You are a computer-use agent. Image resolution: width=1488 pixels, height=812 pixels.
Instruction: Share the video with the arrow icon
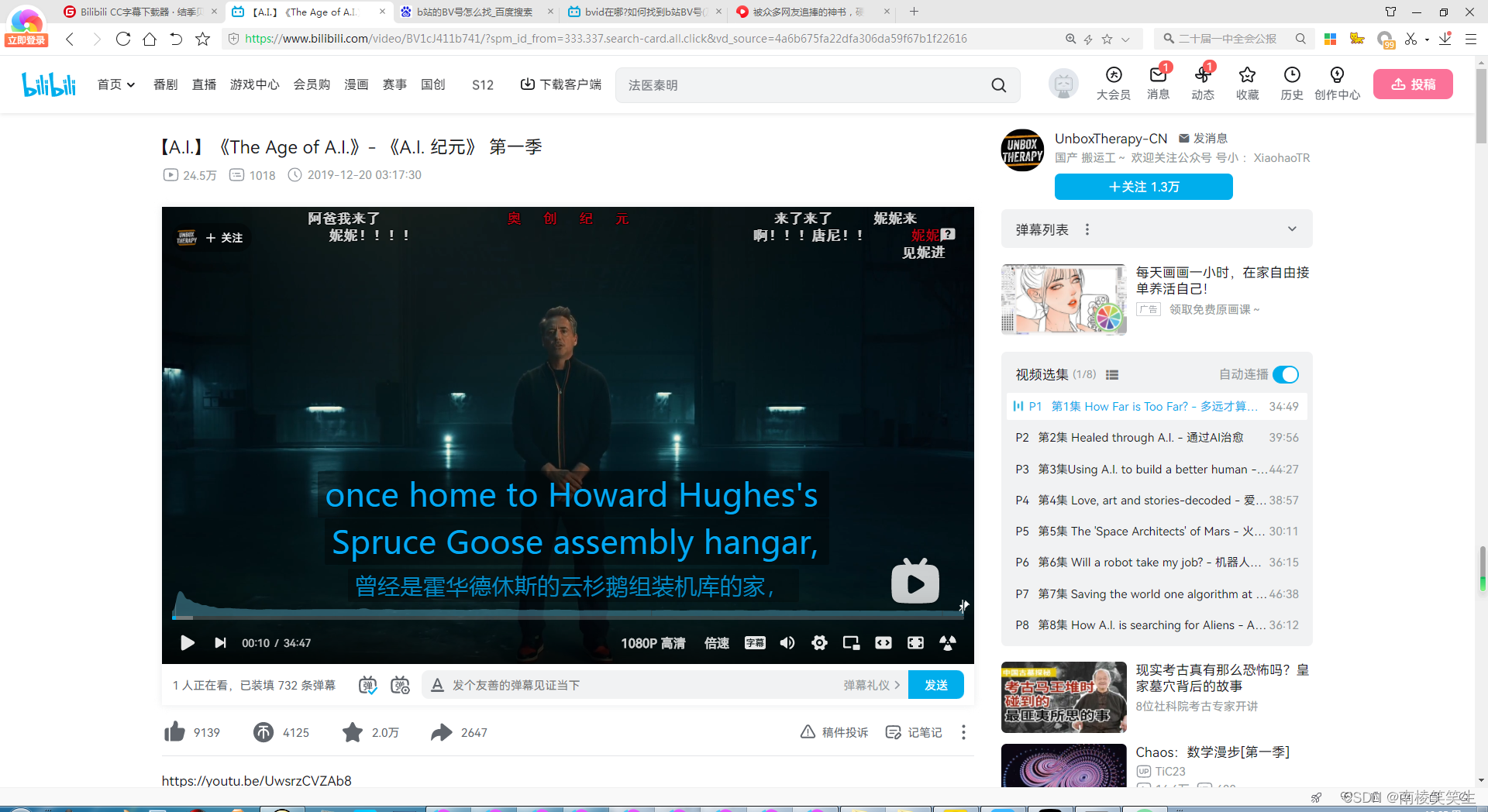(442, 732)
